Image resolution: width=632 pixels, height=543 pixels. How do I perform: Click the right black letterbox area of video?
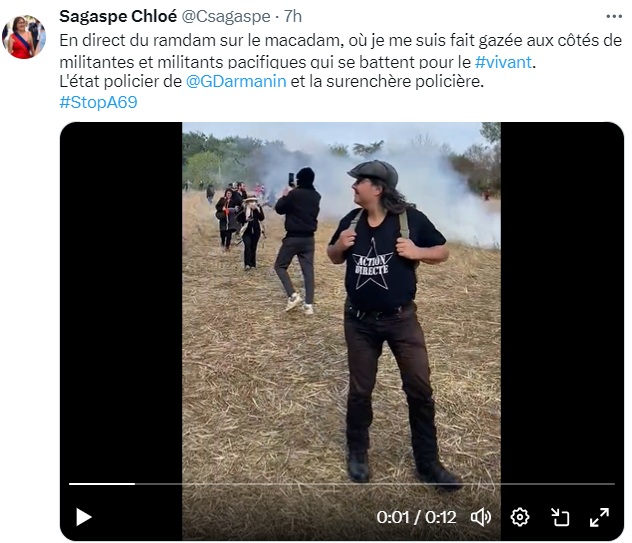click(562, 298)
